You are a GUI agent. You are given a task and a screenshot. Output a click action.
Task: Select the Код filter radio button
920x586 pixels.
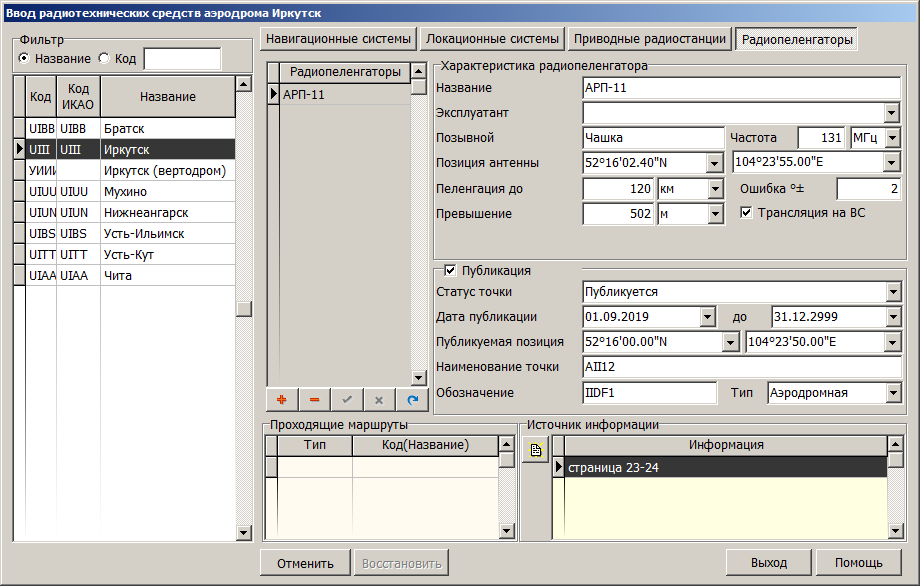(x=104, y=59)
